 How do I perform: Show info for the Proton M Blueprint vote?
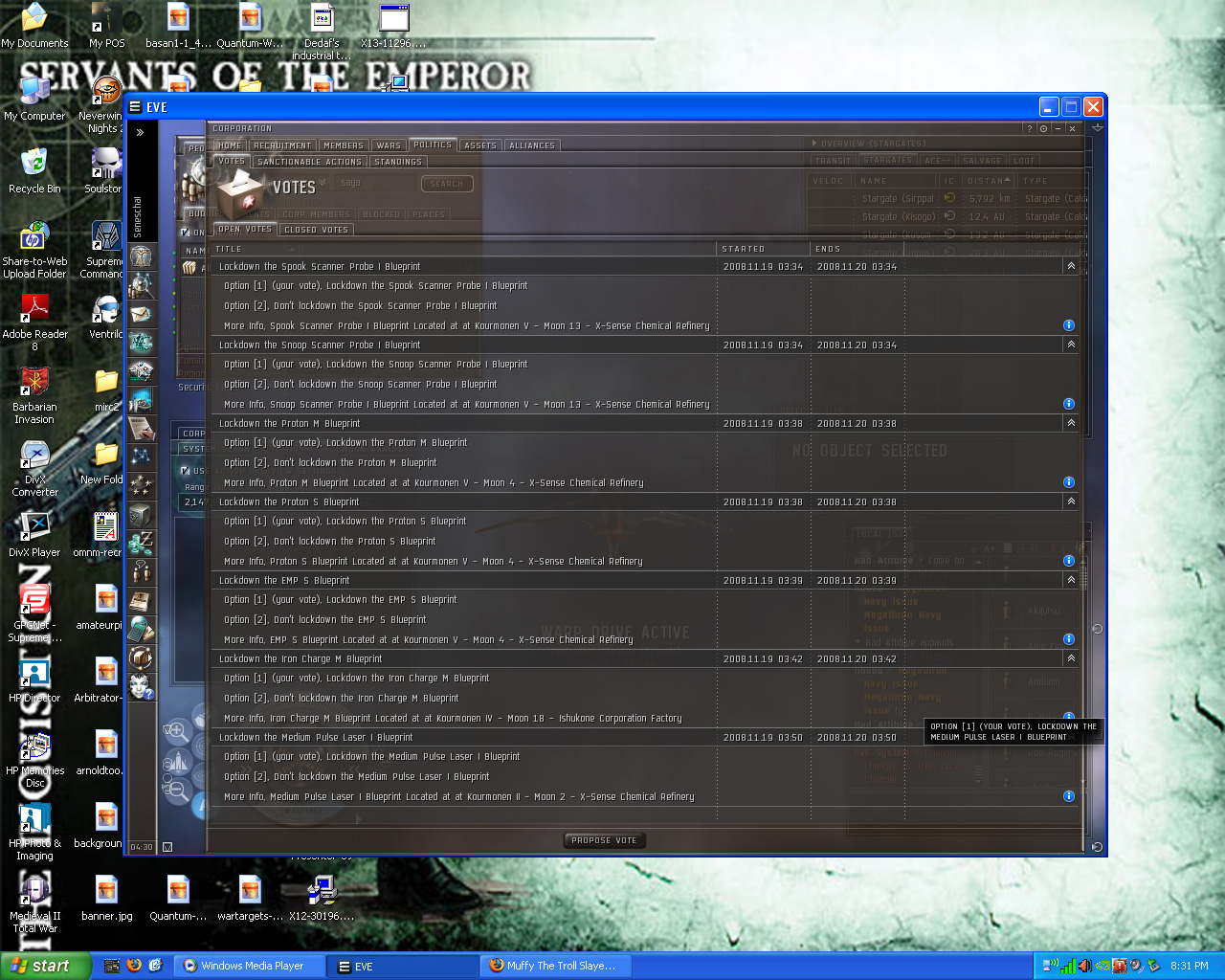[1069, 482]
